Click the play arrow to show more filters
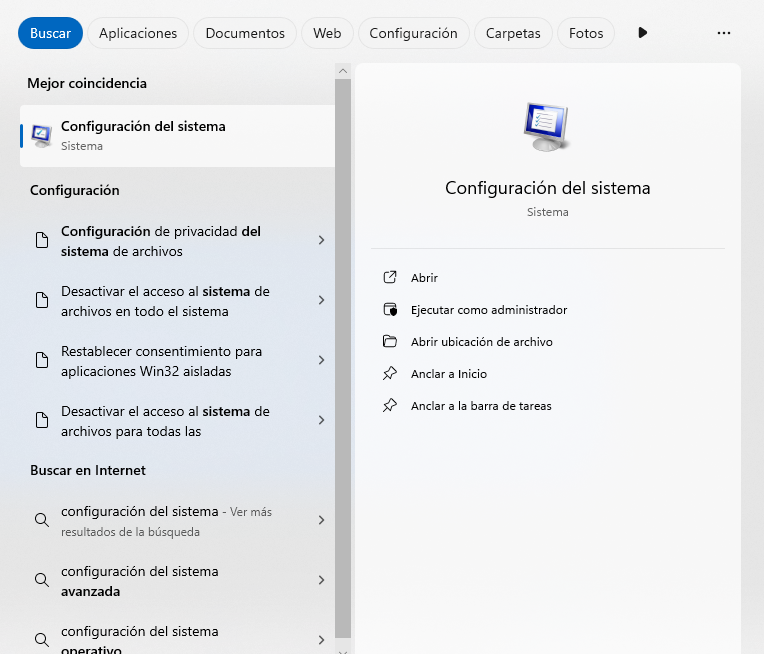This screenshot has width=764, height=654. pos(642,33)
